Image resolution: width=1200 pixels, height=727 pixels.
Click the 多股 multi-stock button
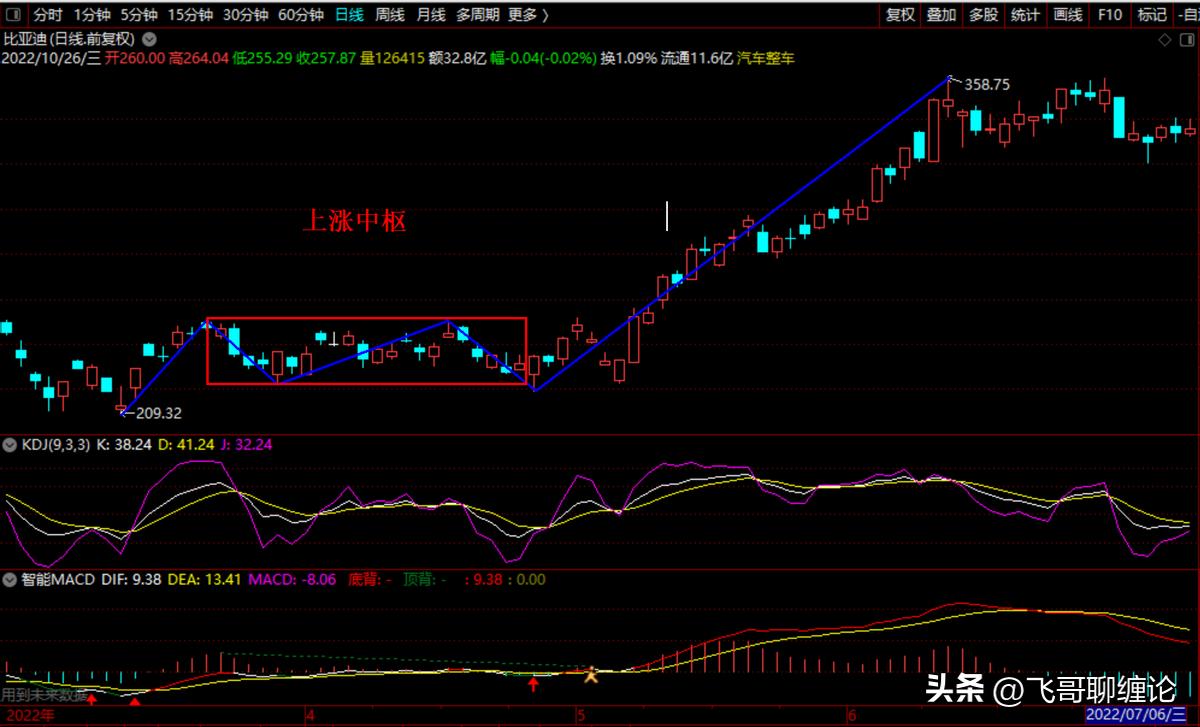(x=983, y=15)
